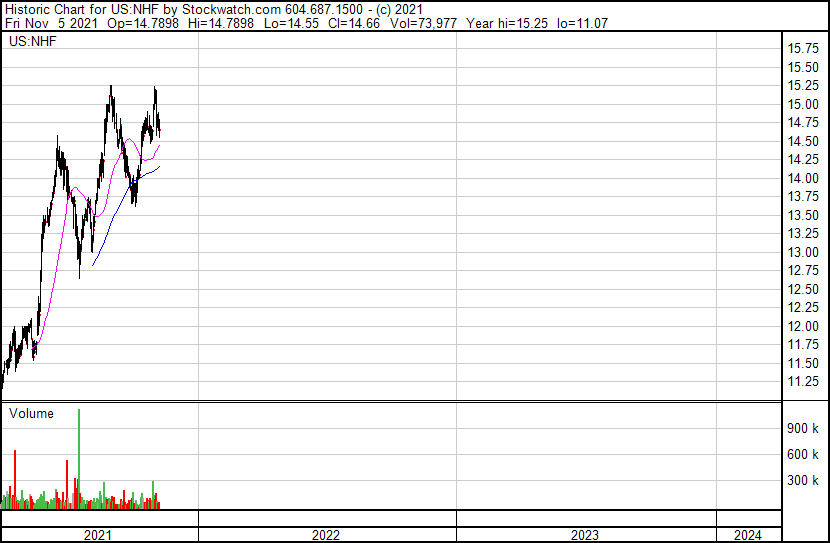Click the 15.75 price axis label
830x543 pixels.
(804, 48)
